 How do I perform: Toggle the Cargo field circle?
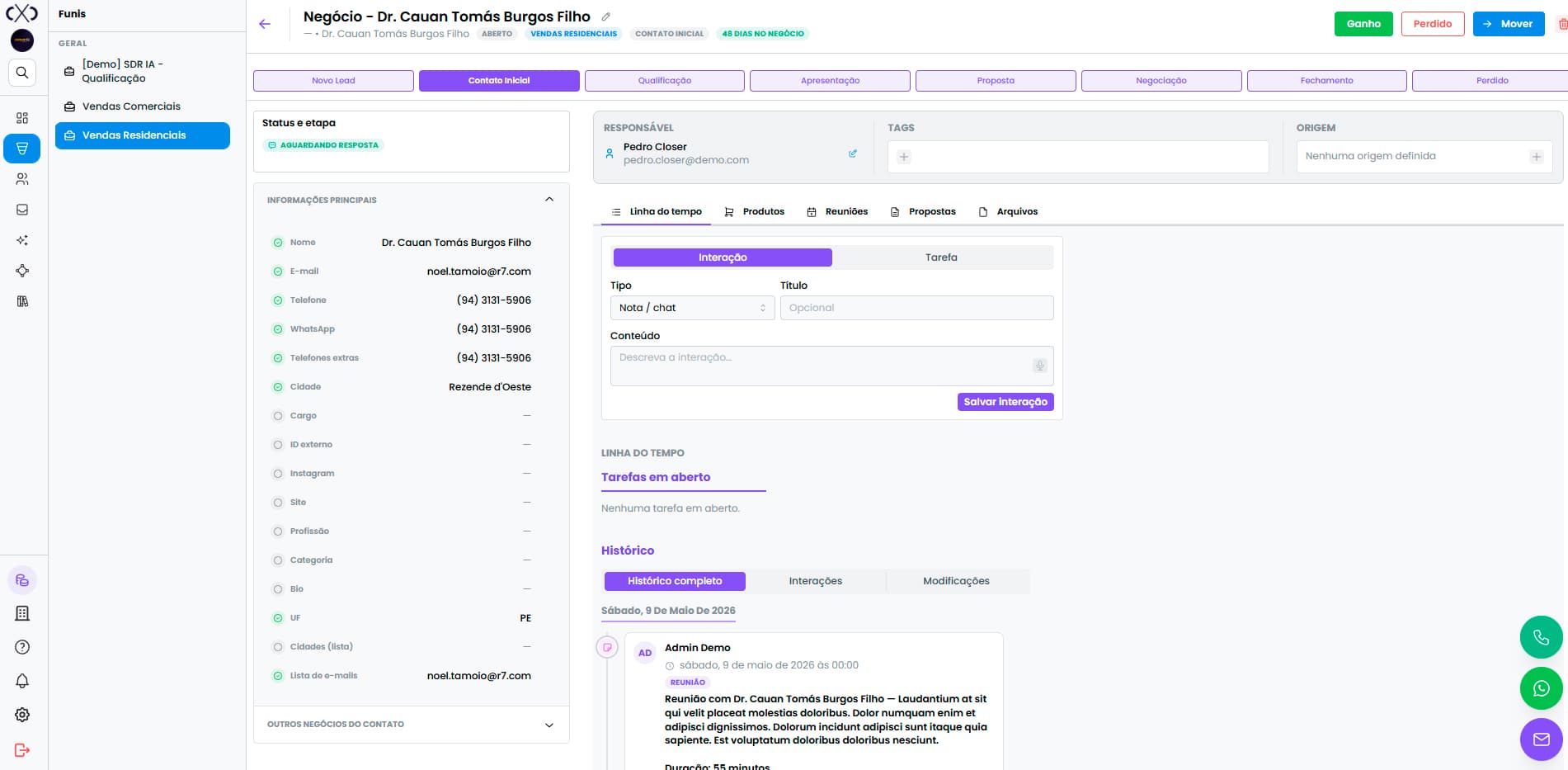(x=278, y=416)
